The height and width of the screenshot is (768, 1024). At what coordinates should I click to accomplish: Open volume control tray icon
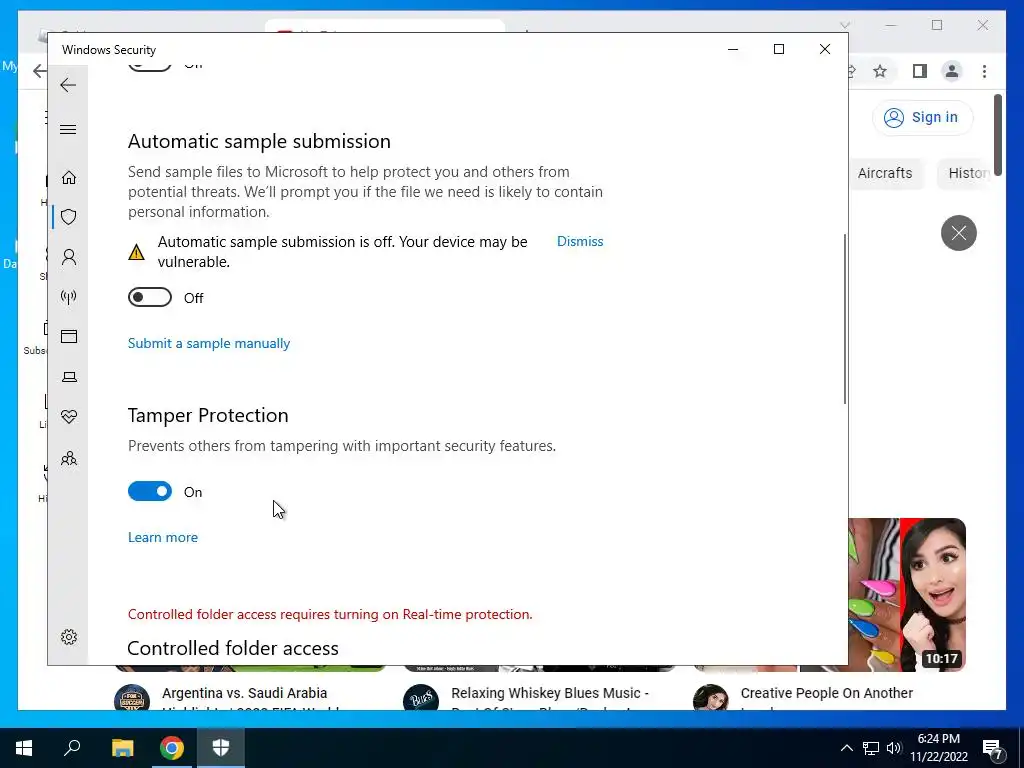(894, 748)
